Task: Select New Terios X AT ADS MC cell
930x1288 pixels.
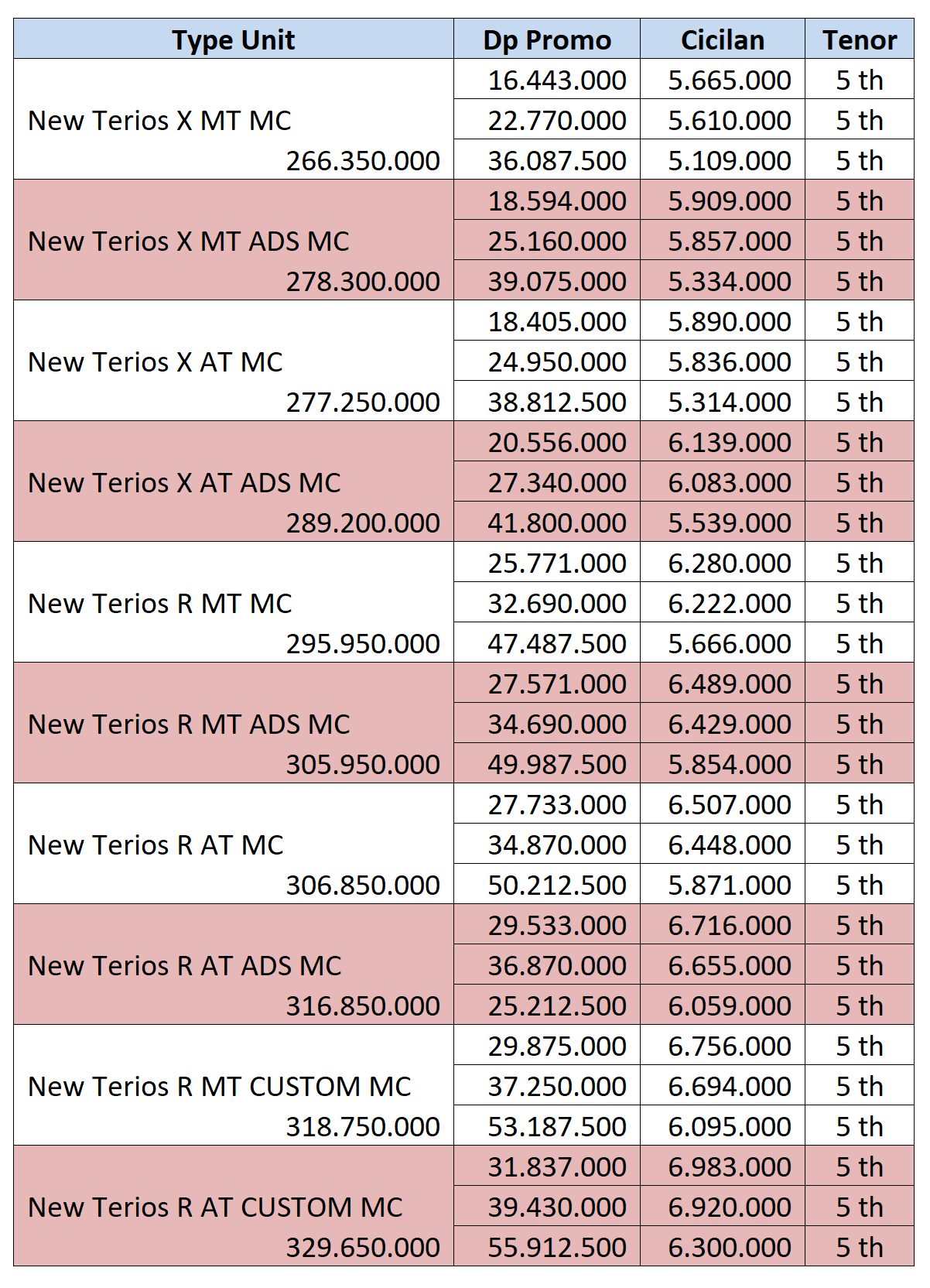Action: (184, 482)
